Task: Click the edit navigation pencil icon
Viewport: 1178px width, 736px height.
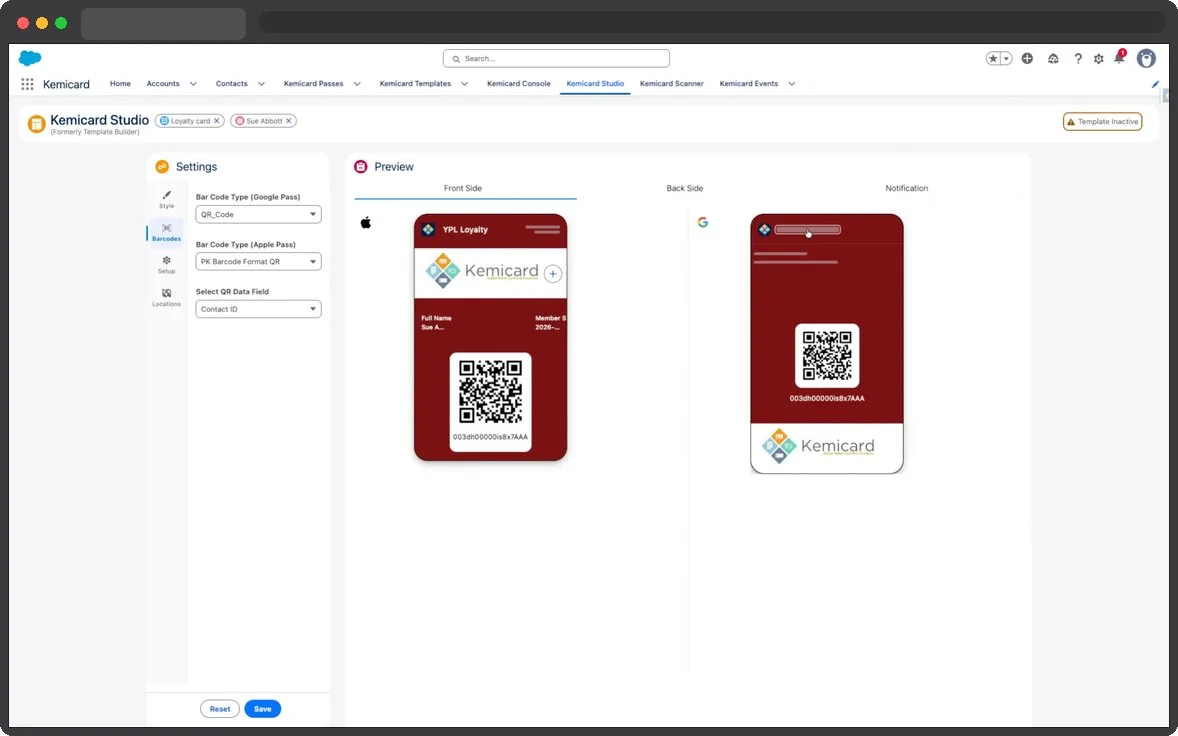Action: (x=1155, y=84)
